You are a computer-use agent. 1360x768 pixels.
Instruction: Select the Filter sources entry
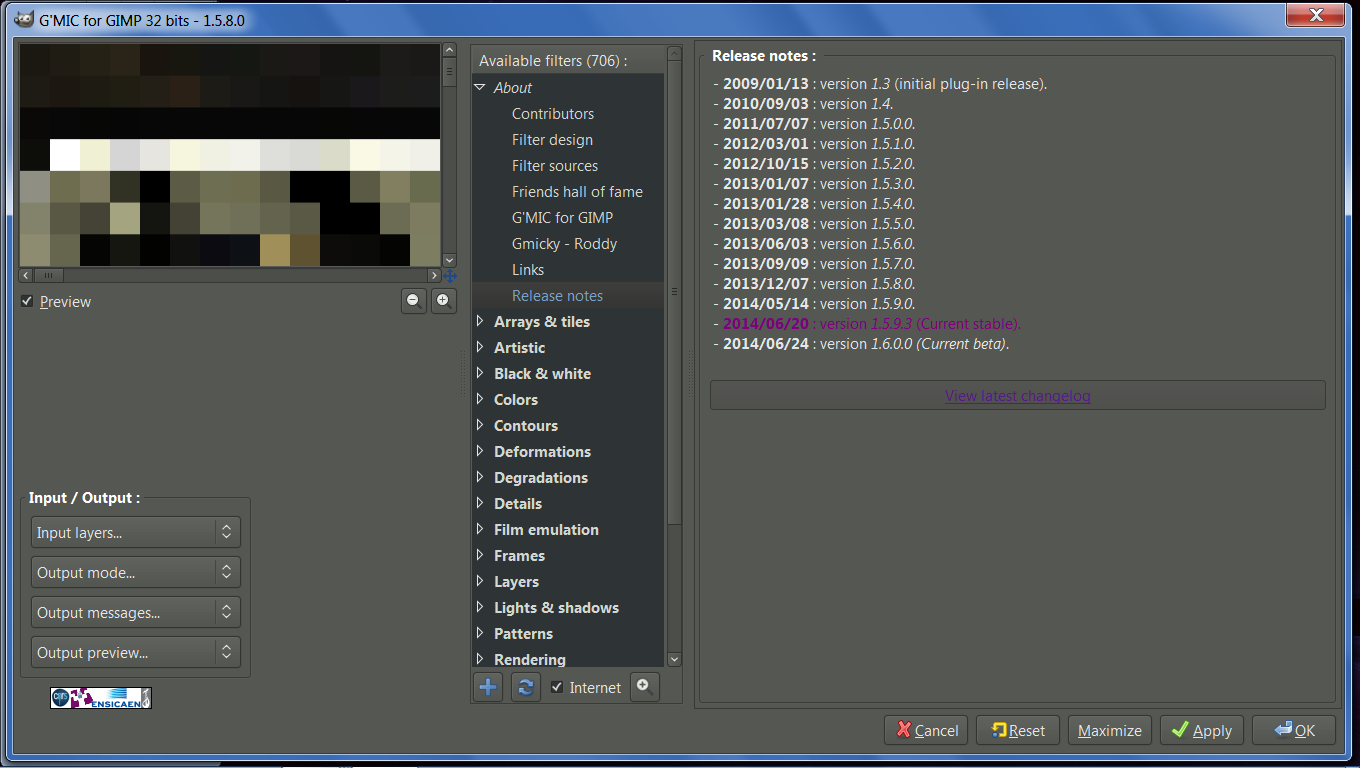555,166
